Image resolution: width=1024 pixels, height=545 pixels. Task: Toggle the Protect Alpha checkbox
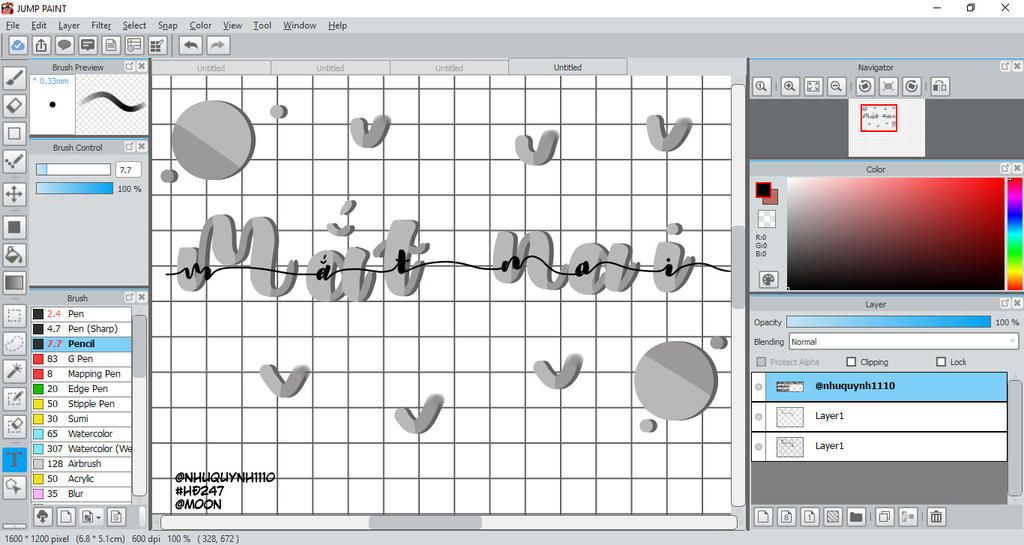click(x=761, y=362)
